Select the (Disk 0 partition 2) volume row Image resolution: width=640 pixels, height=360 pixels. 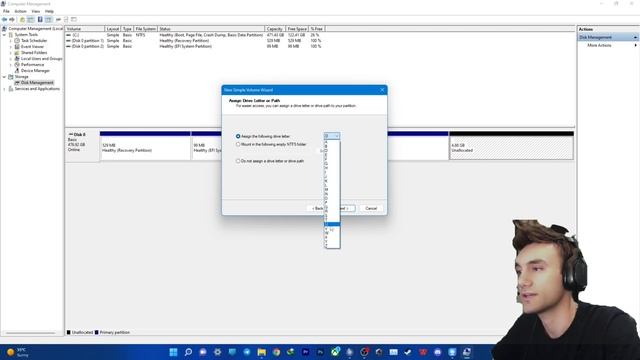click(194, 47)
